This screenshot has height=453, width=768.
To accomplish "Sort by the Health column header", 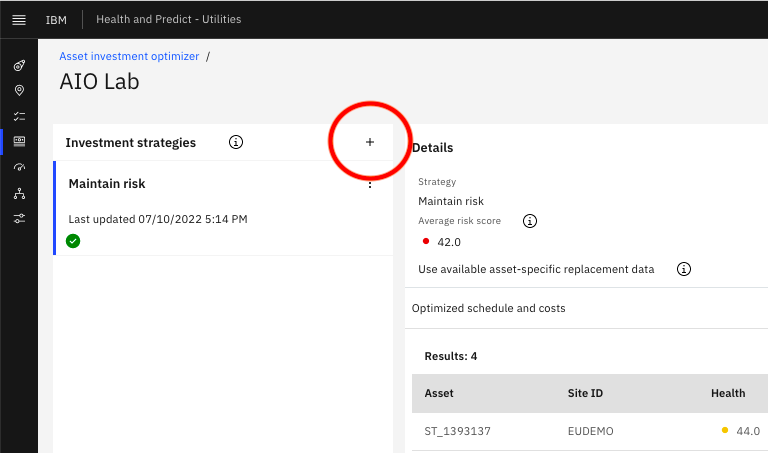I will tap(728, 393).
